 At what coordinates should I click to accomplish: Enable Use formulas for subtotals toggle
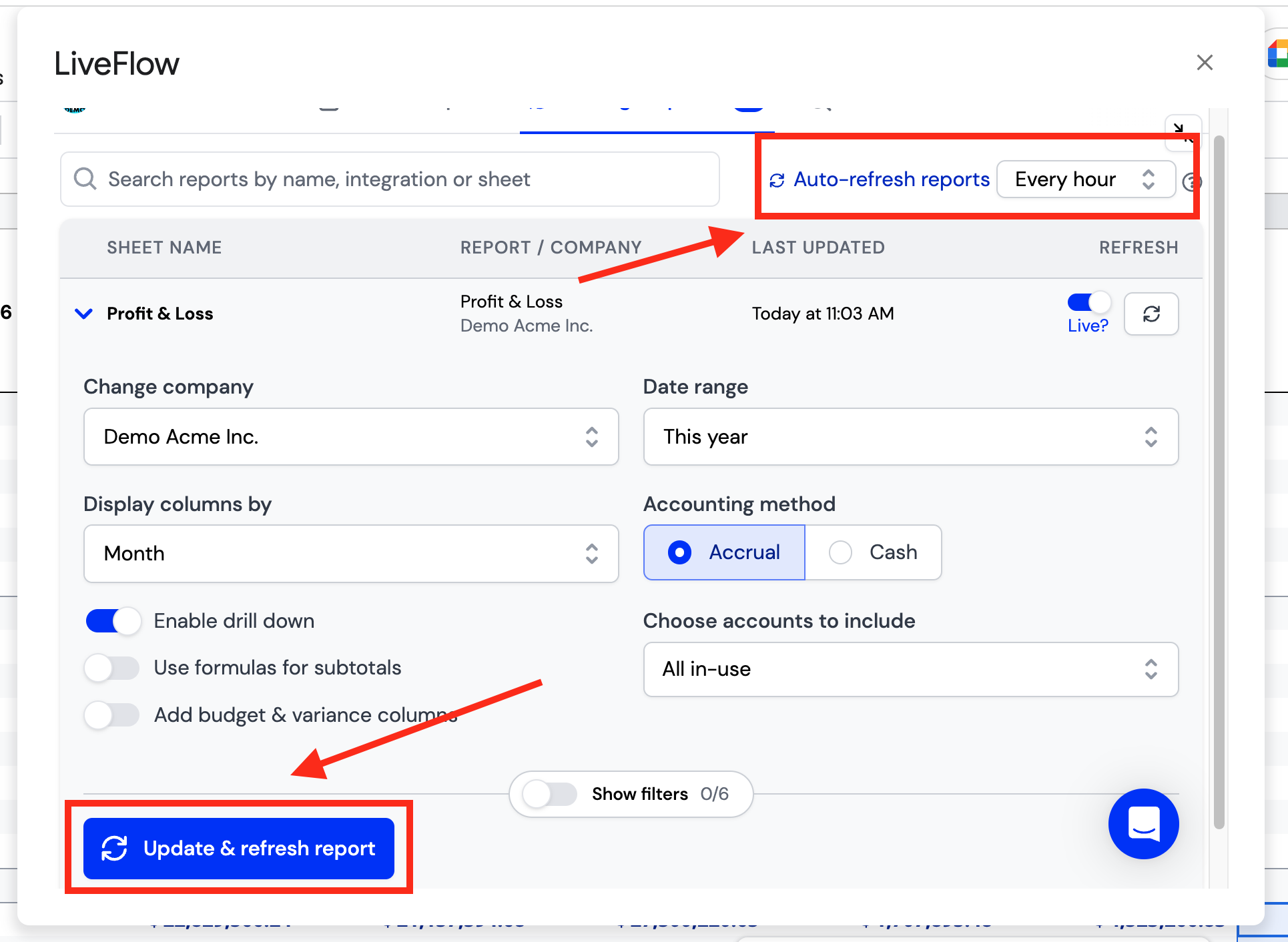[x=113, y=668]
